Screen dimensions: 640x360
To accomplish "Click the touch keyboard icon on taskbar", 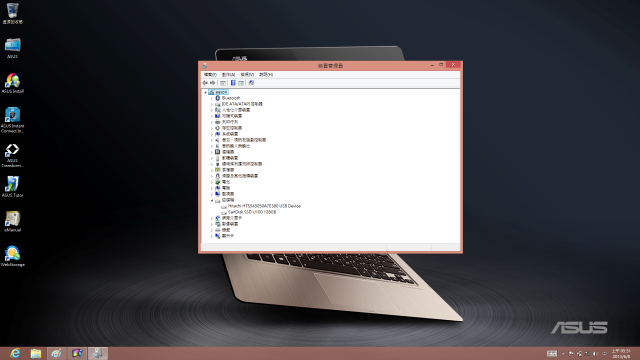I will [552, 353].
